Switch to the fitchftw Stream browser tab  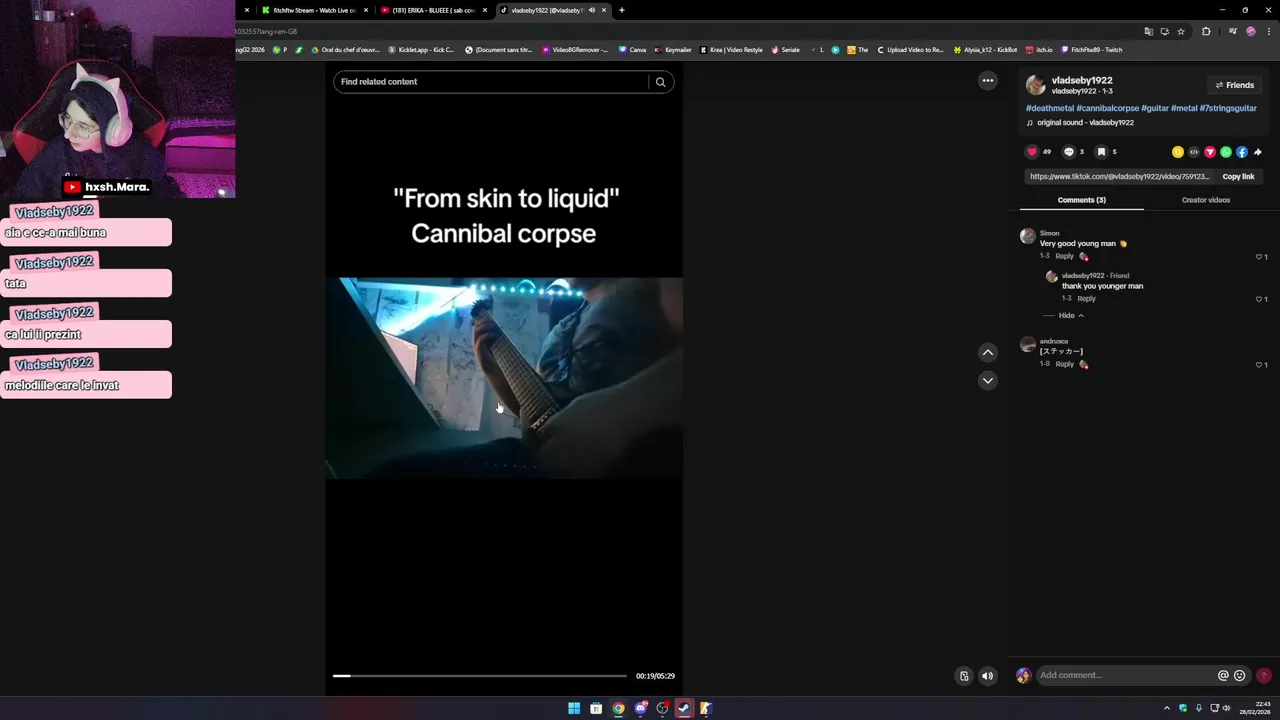click(313, 10)
